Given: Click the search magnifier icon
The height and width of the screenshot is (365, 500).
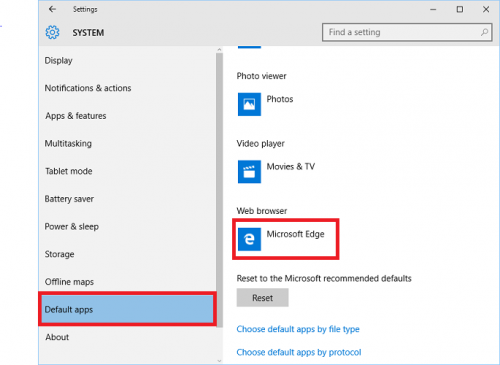Looking at the screenshot, I should coord(484,32).
